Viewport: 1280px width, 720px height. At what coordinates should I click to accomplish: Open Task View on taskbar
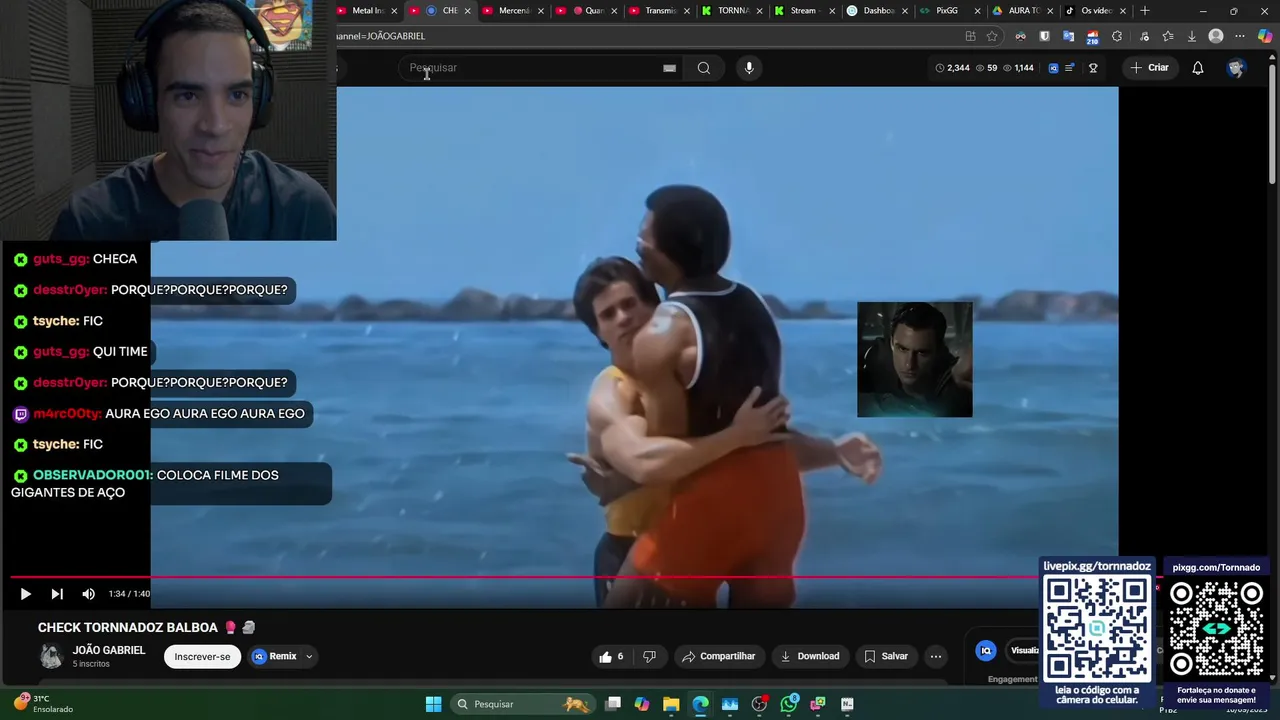[x=613, y=704]
